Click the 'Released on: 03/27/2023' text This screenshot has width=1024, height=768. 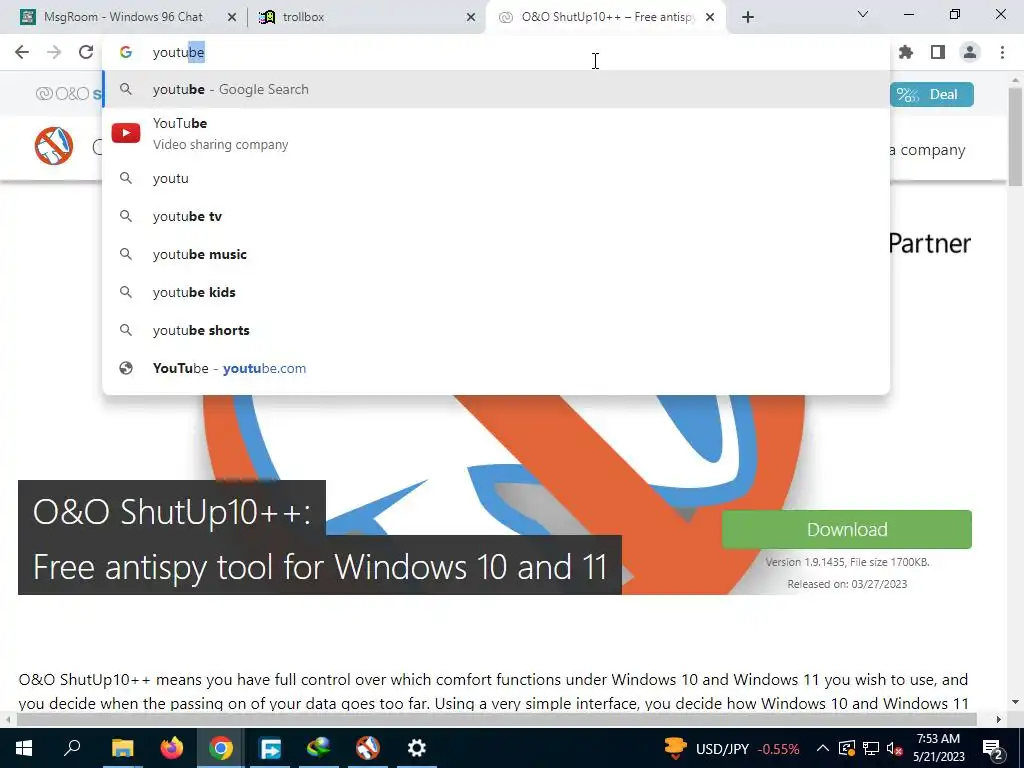[x=847, y=584]
